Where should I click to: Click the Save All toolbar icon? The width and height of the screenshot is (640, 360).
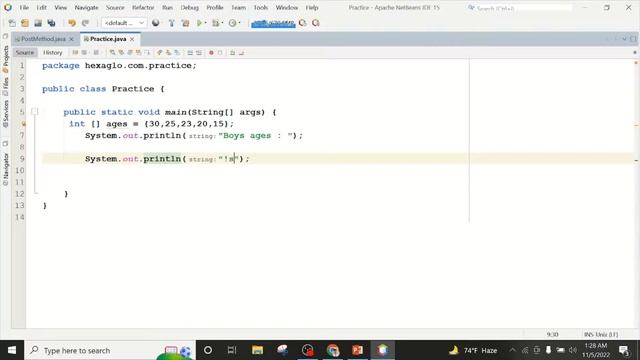click(x=51, y=23)
